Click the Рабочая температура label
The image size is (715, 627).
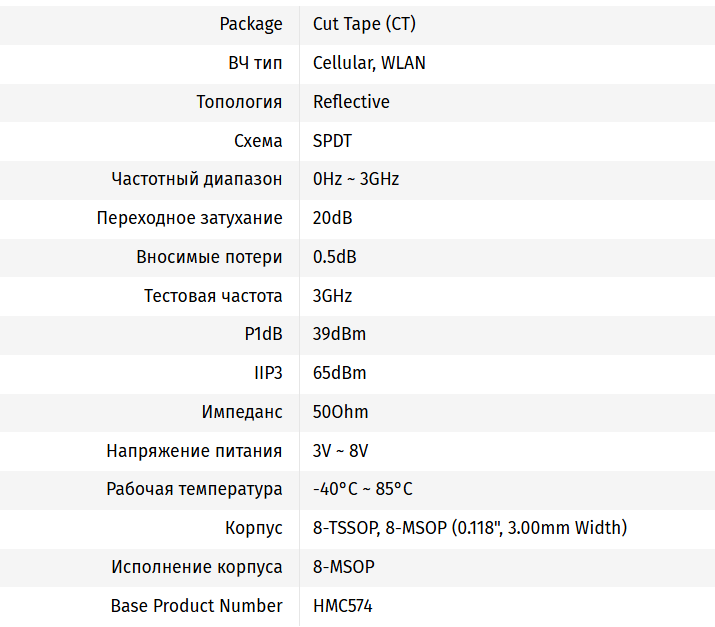tap(194, 489)
